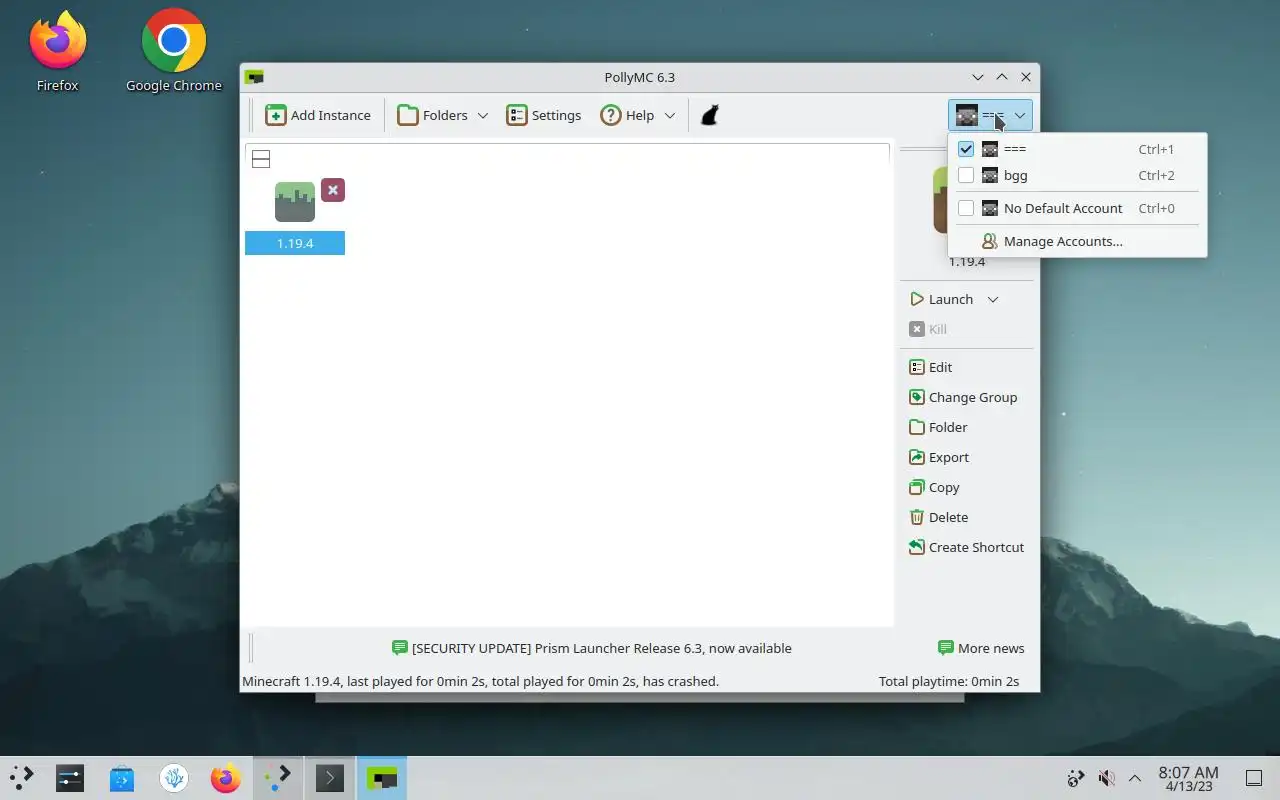The width and height of the screenshot is (1280, 800).
Task: Click the black cat icon
Action: (710, 115)
